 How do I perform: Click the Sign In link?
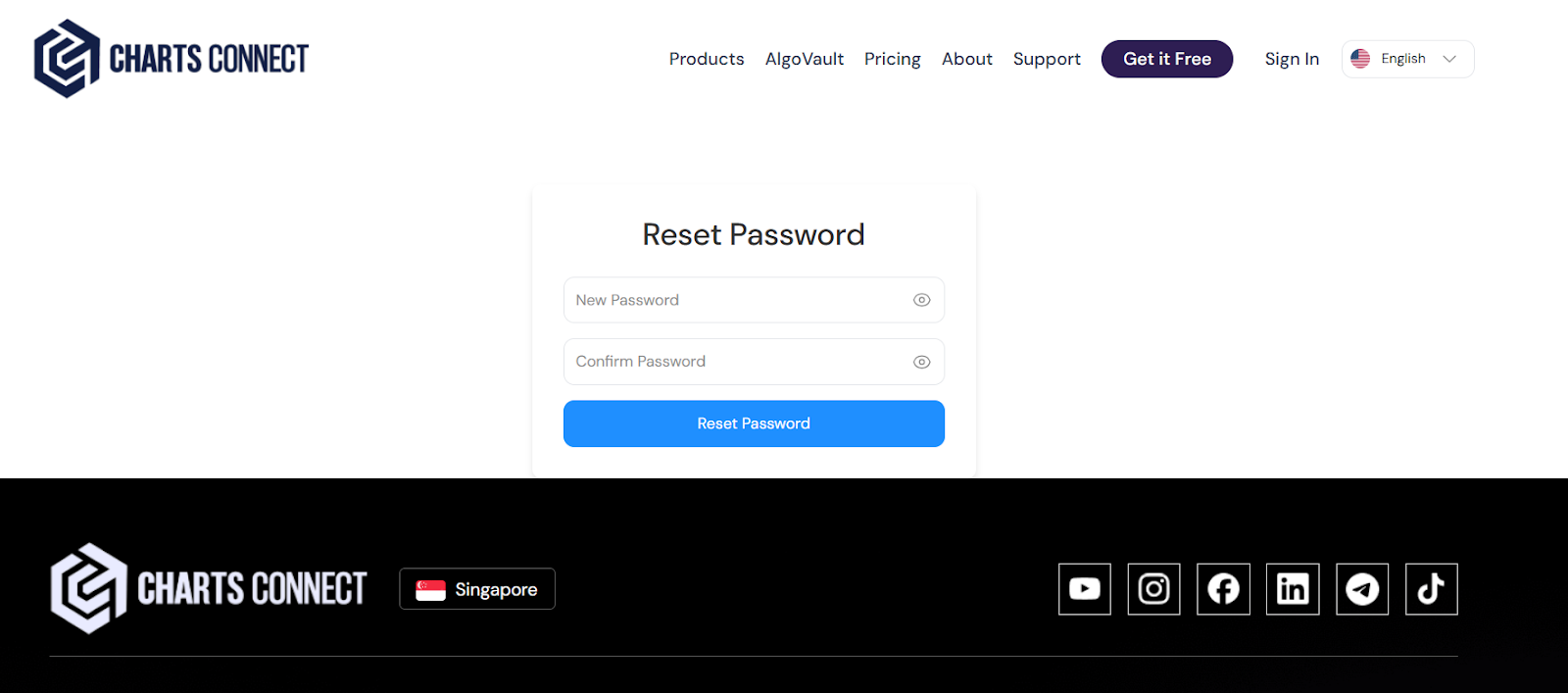pos(1292,59)
